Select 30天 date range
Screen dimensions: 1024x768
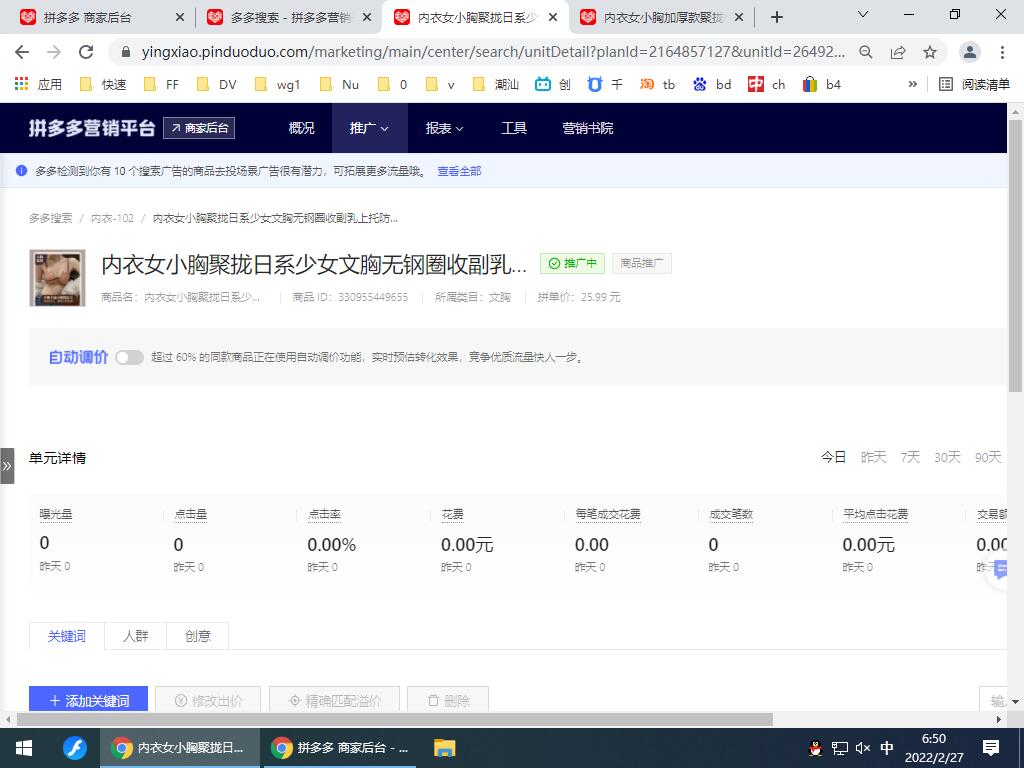947,457
